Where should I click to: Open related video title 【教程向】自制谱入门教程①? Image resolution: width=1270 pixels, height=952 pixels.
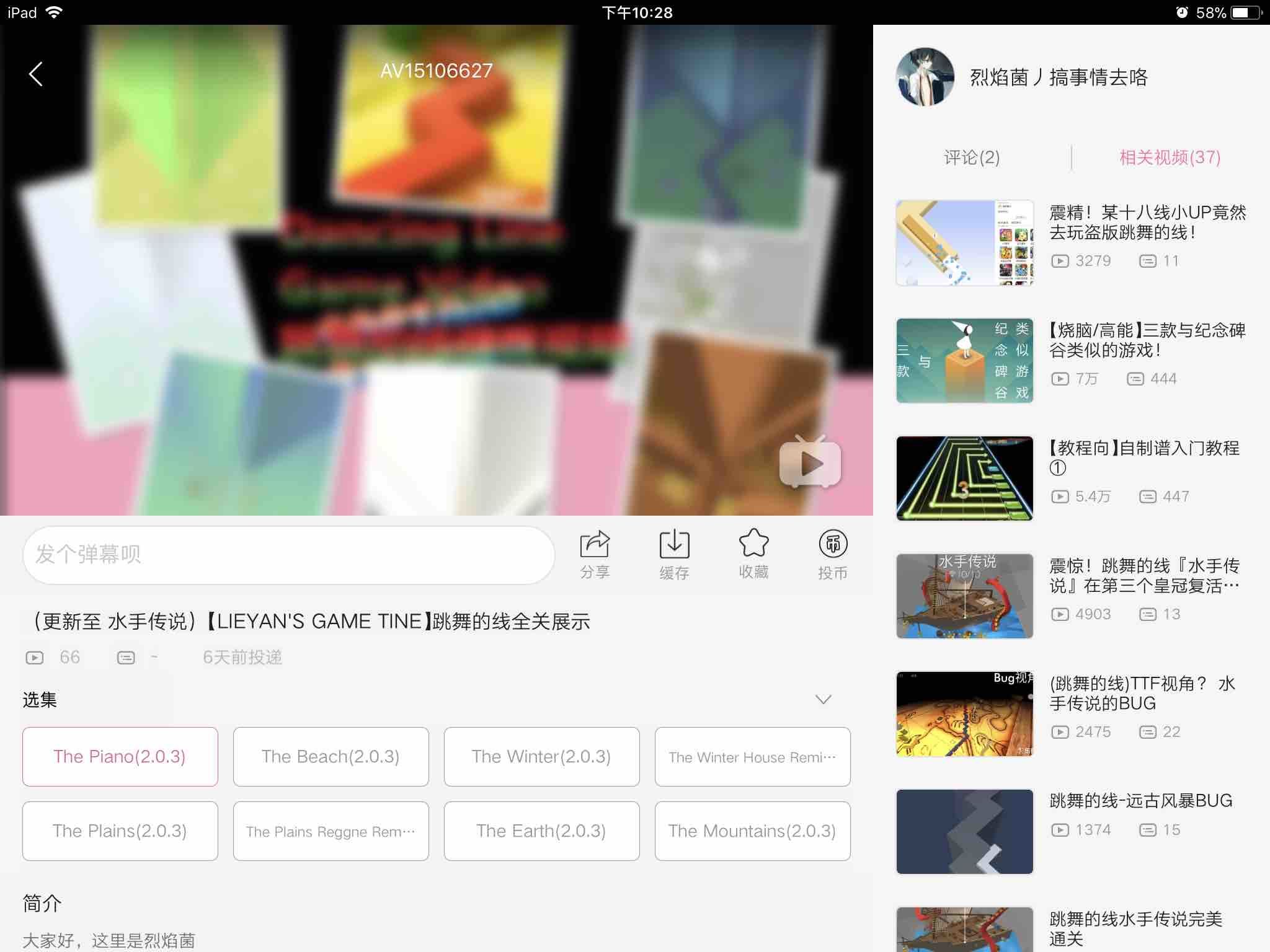pyautogui.click(x=1145, y=458)
